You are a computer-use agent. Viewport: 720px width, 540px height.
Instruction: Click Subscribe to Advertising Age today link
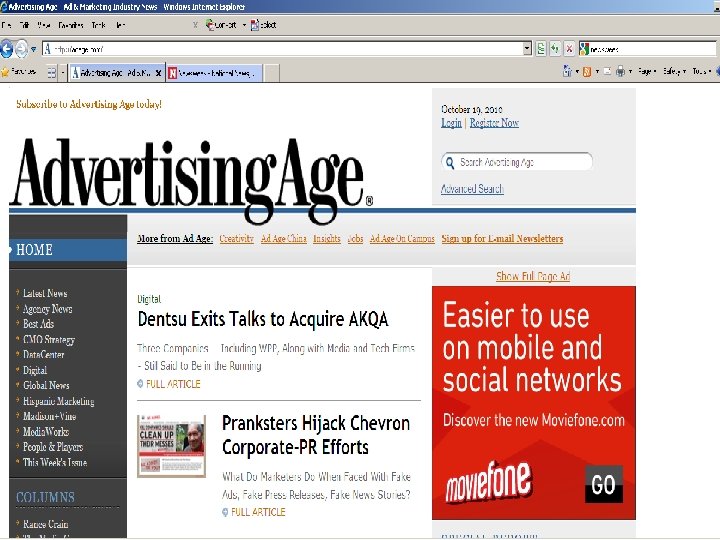coord(89,104)
